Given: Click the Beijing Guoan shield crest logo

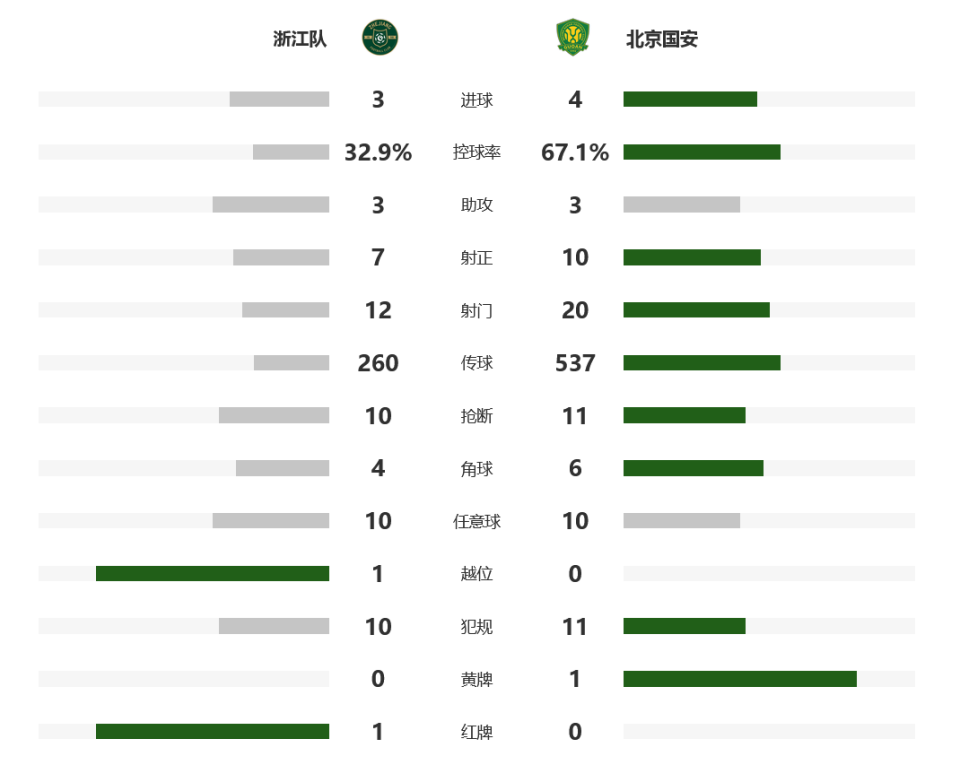Looking at the screenshot, I should click(572, 38).
